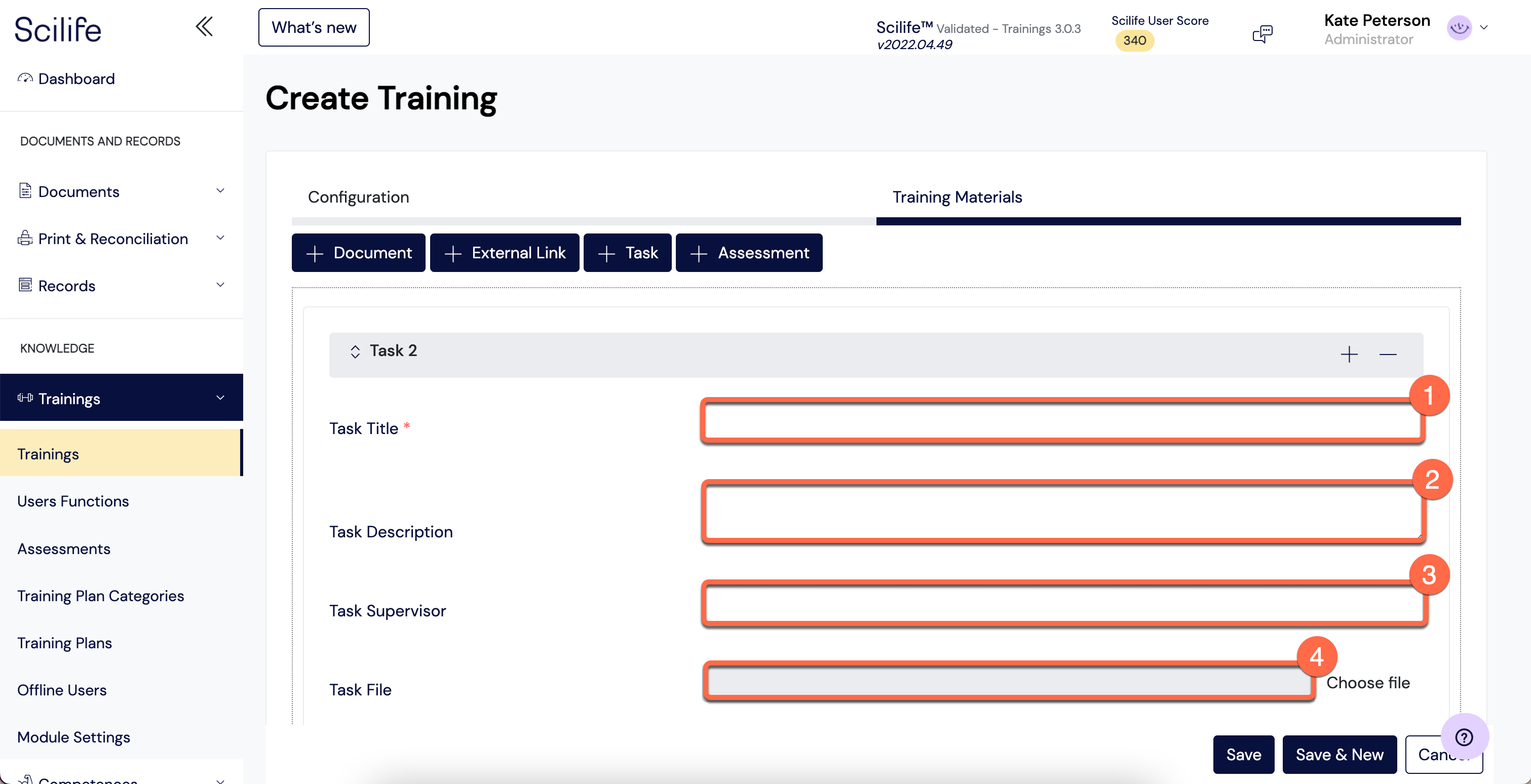Add a Task material
Image resolution: width=1531 pixels, height=784 pixels.
(628, 253)
